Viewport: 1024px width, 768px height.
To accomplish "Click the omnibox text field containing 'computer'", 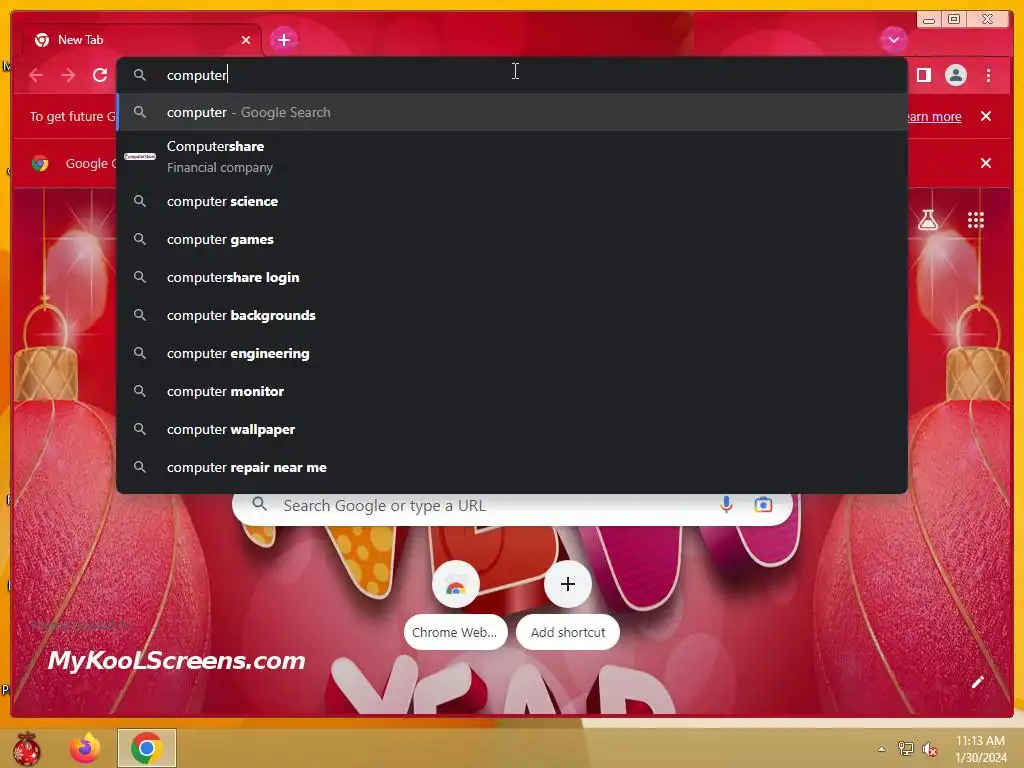I will [512, 74].
